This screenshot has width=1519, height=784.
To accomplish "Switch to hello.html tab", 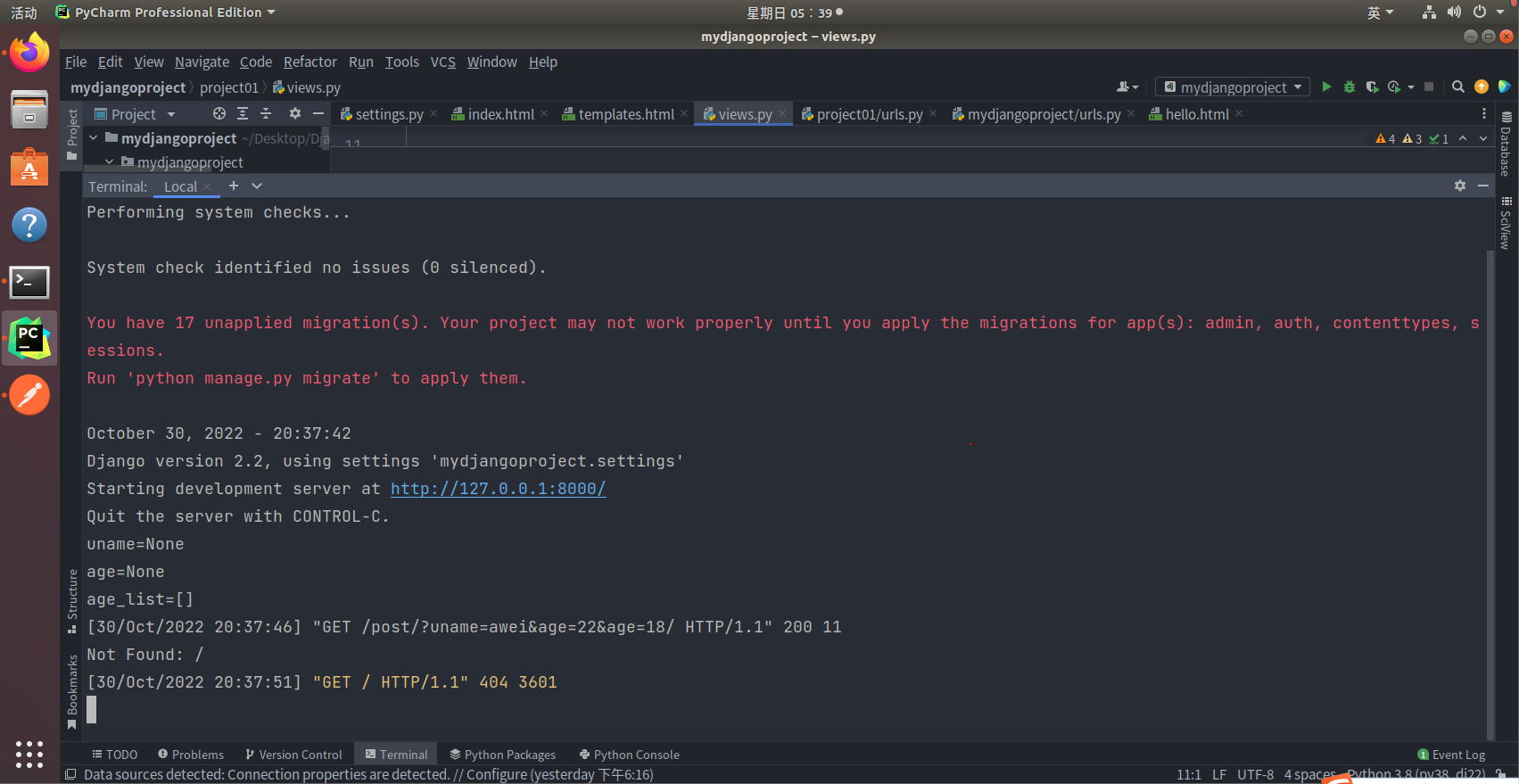I will click(1197, 114).
